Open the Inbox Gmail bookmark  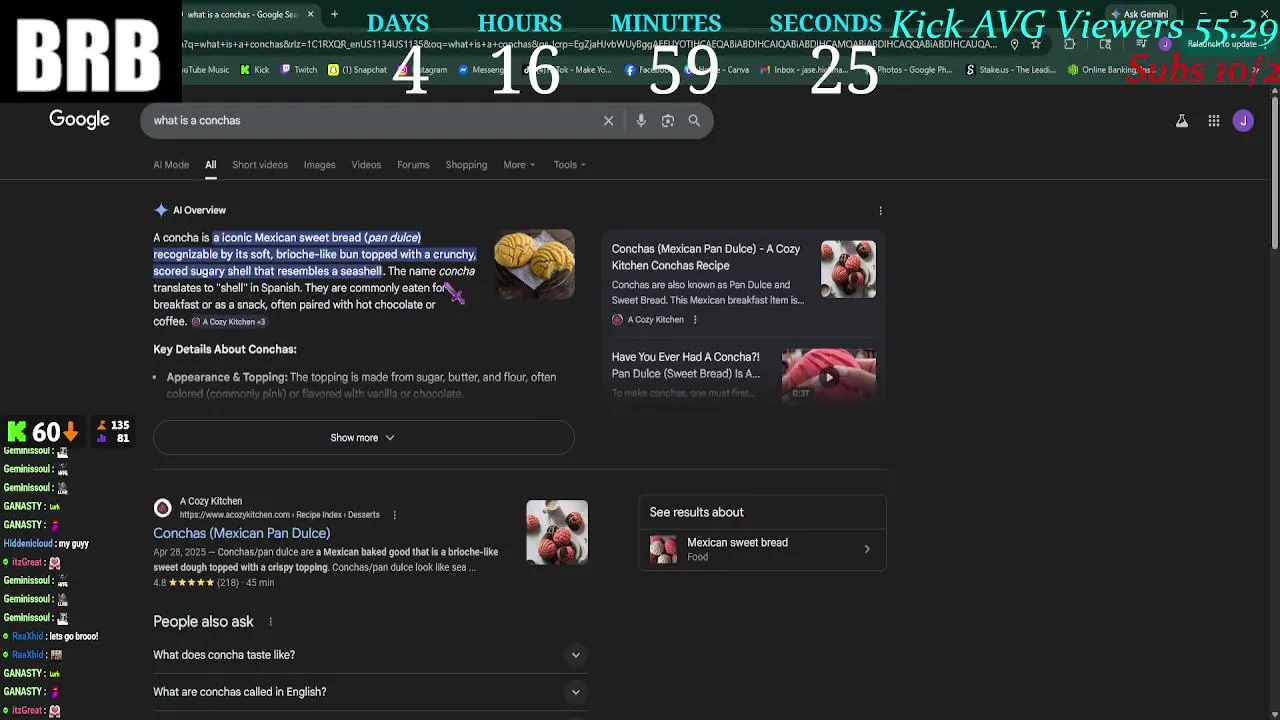(802, 70)
